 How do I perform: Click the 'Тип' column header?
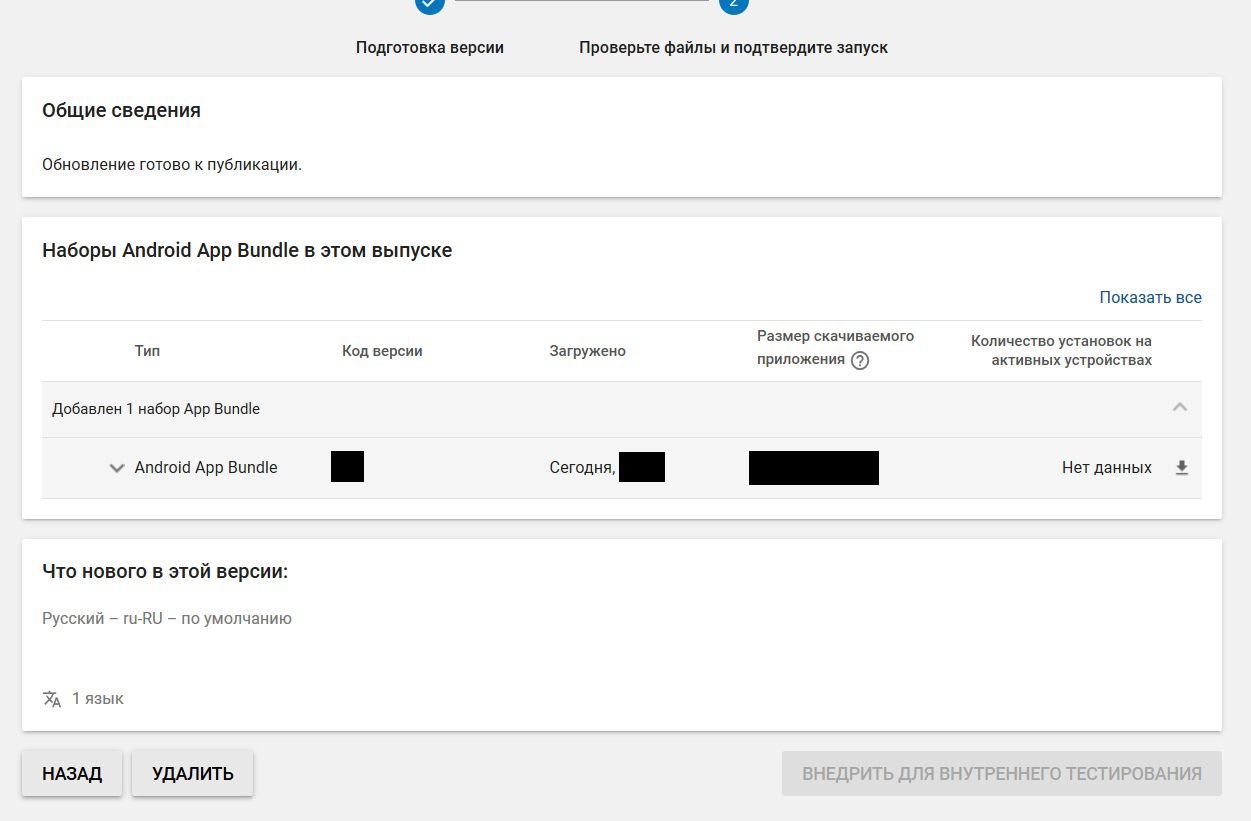(x=147, y=351)
